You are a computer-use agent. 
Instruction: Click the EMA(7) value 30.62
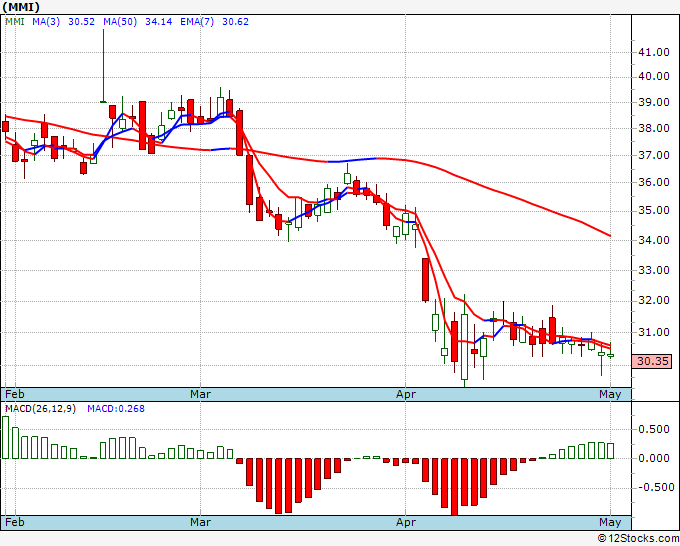coord(235,22)
